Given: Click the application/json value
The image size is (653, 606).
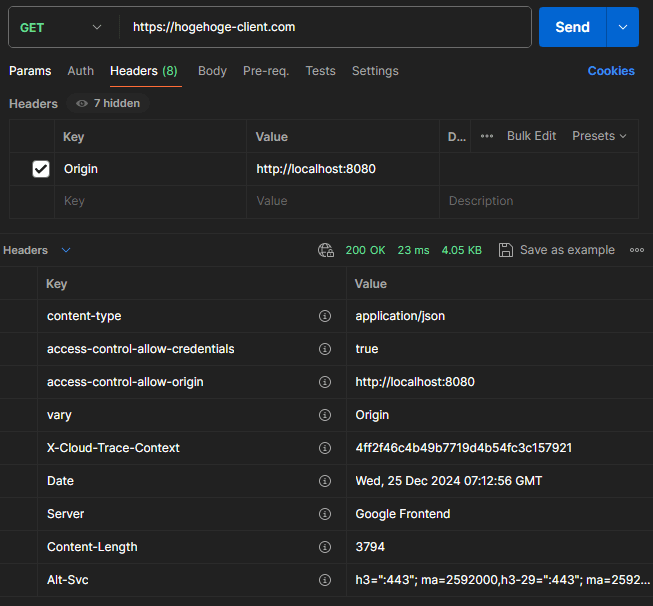Looking at the screenshot, I should pyautogui.click(x=400, y=316).
